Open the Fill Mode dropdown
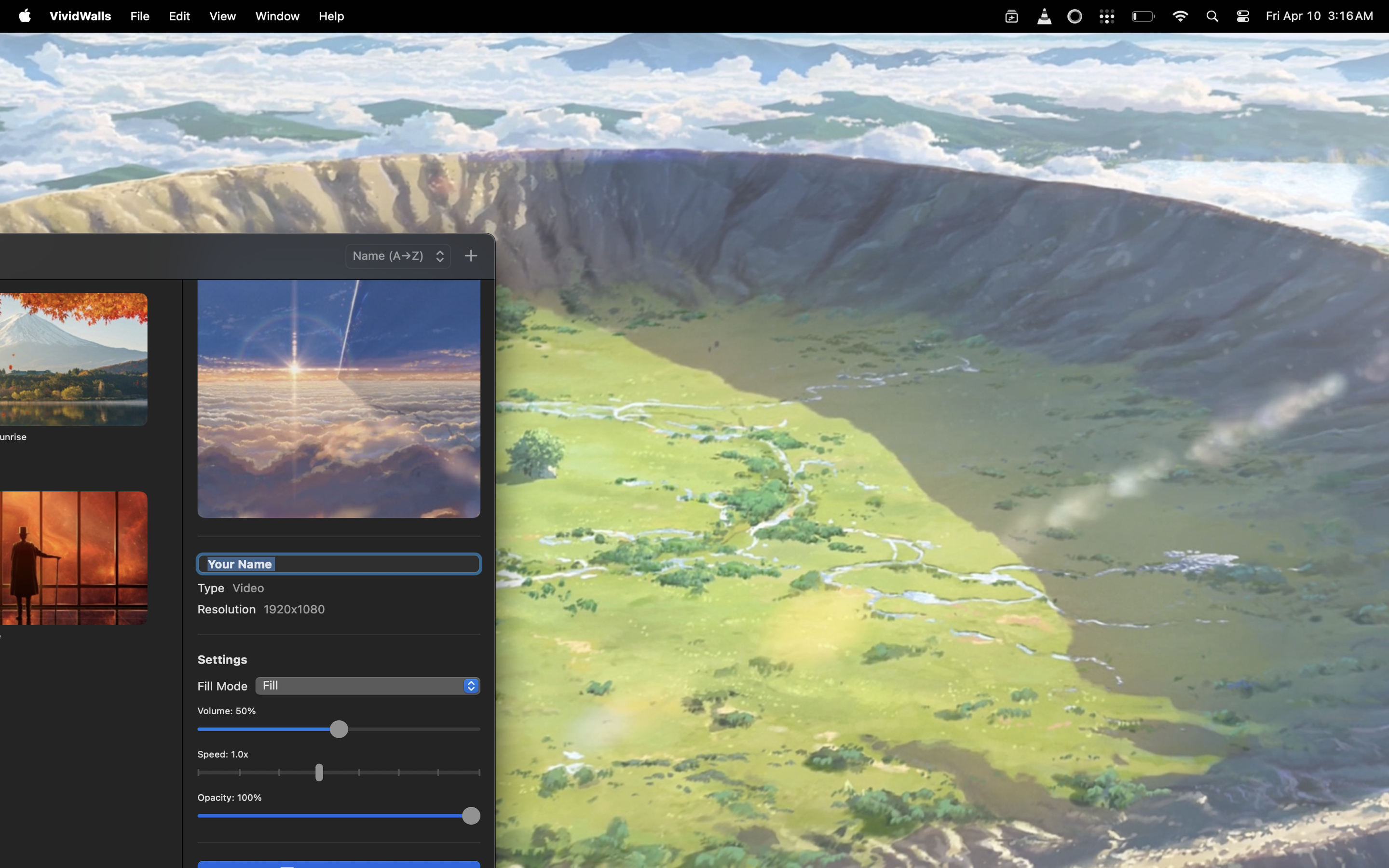Screen dimensions: 1389x868 pos(368,685)
